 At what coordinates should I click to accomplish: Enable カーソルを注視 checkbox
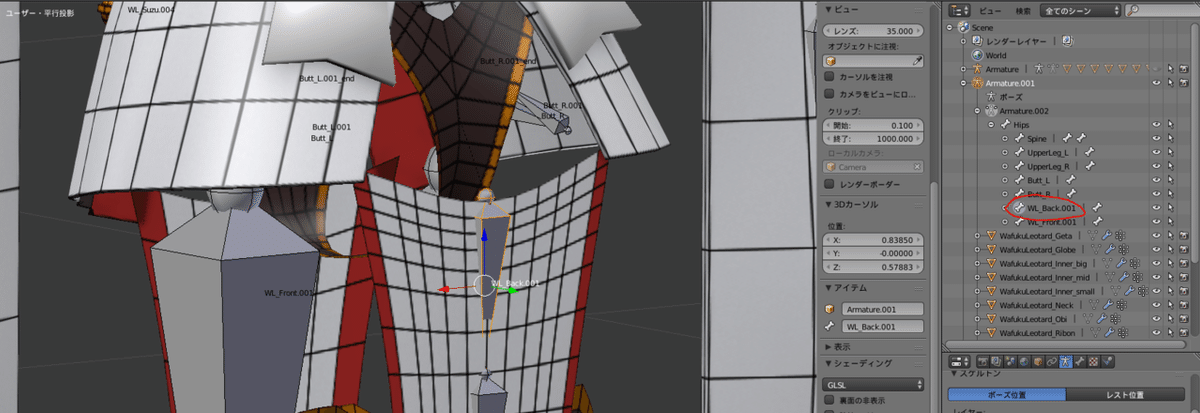pyautogui.click(x=829, y=76)
